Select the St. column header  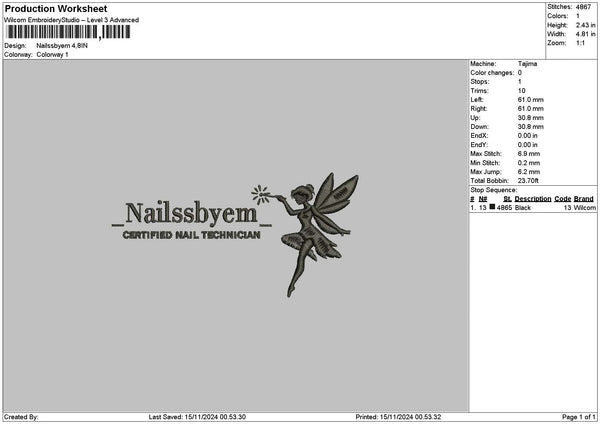pos(507,199)
